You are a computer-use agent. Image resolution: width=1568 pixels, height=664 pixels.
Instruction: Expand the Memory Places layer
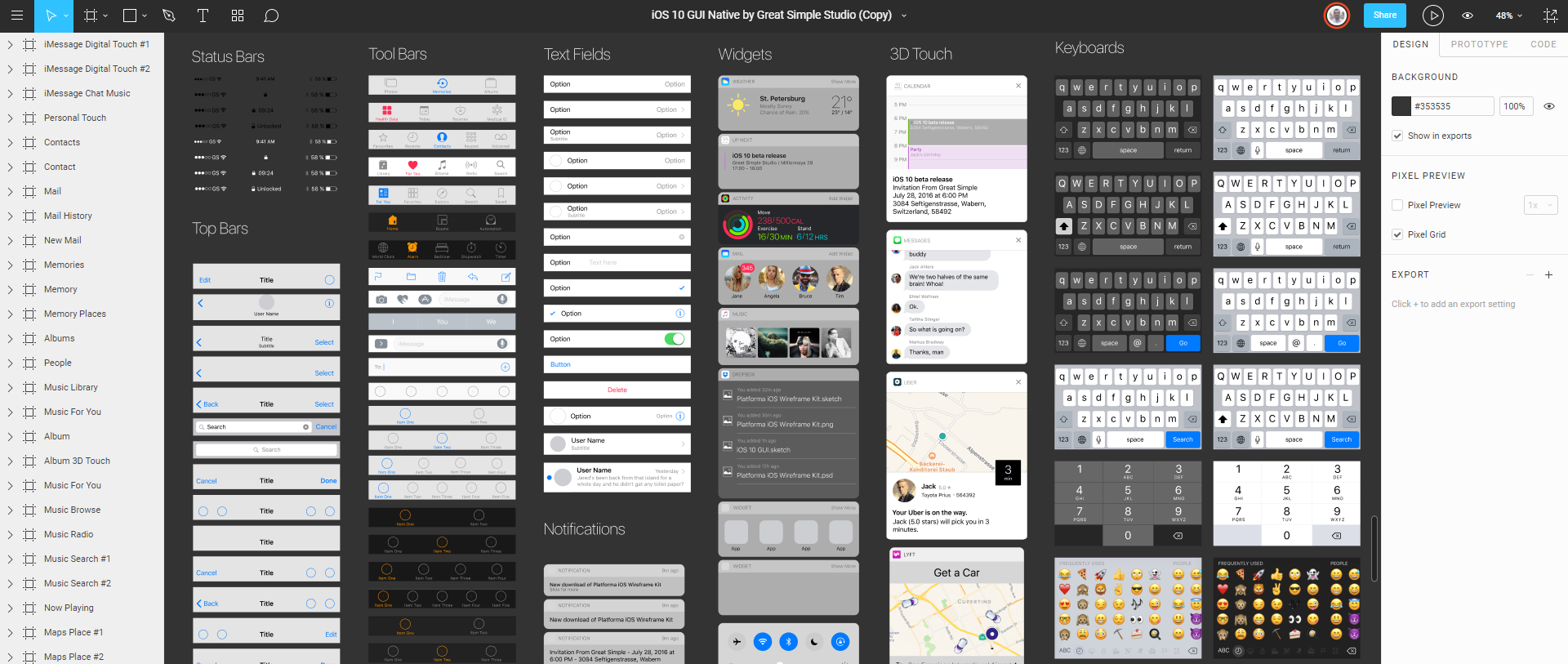click(10, 314)
